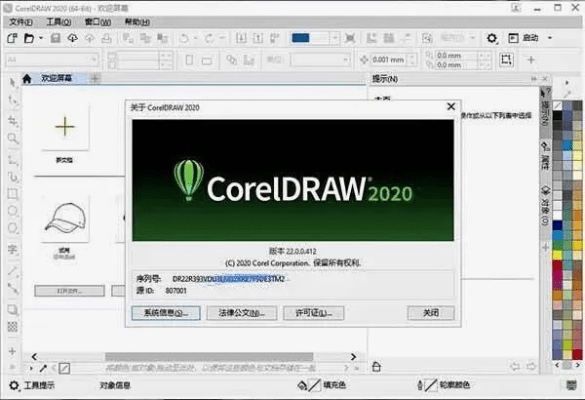Select portrait page orientation icon
This screenshot has width=585, height=400.
point(190,60)
